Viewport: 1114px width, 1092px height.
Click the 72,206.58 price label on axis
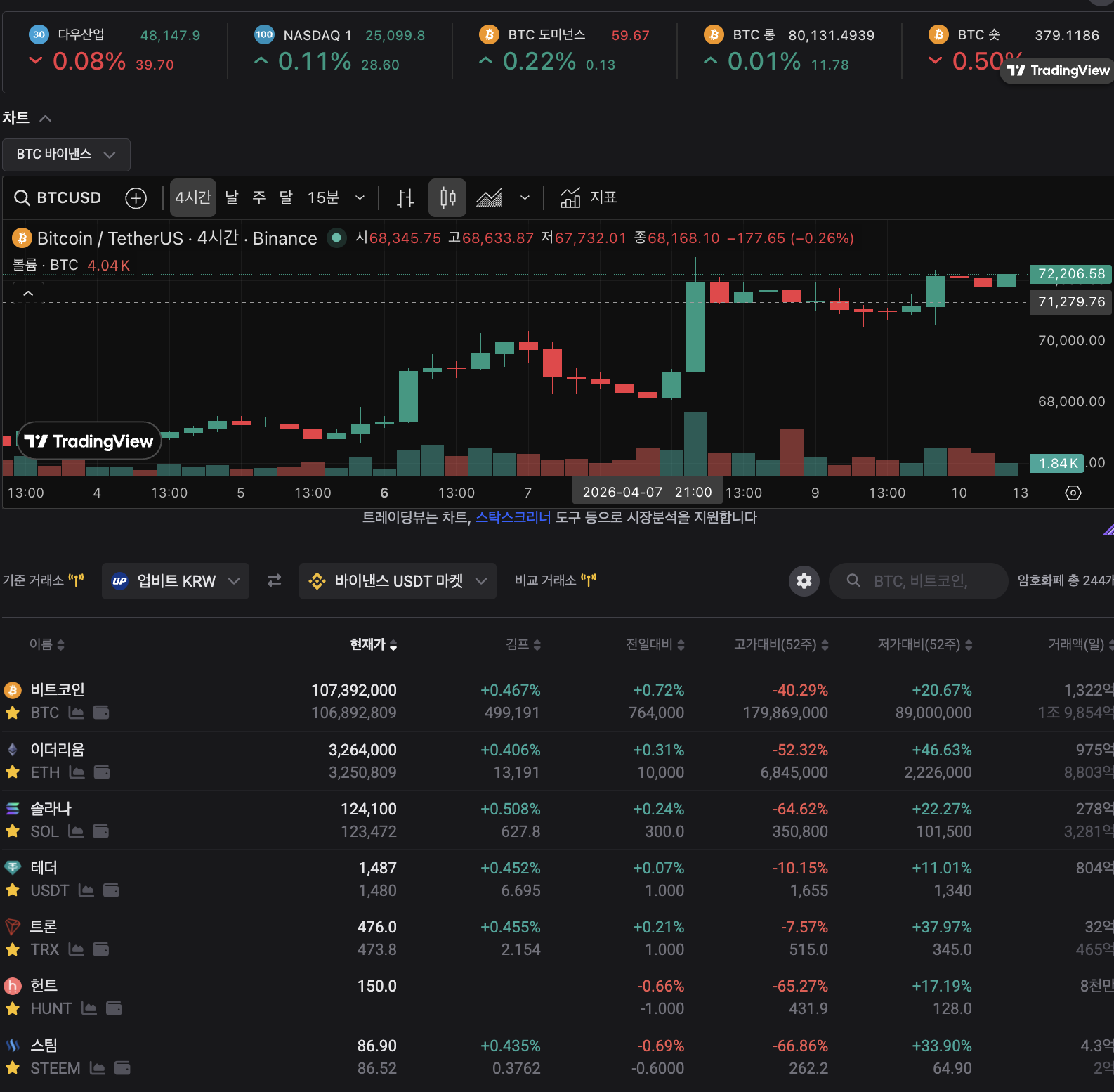tap(1071, 274)
